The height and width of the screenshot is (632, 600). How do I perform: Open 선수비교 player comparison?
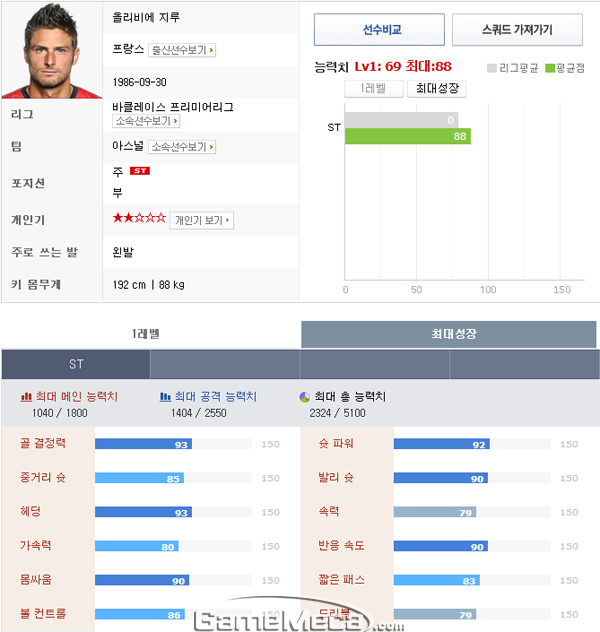[379, 29]
